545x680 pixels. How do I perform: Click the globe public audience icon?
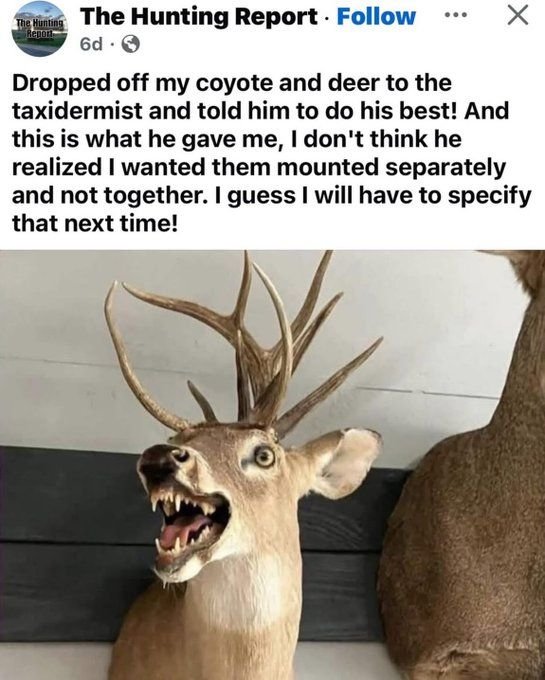[x=131, y=44]
